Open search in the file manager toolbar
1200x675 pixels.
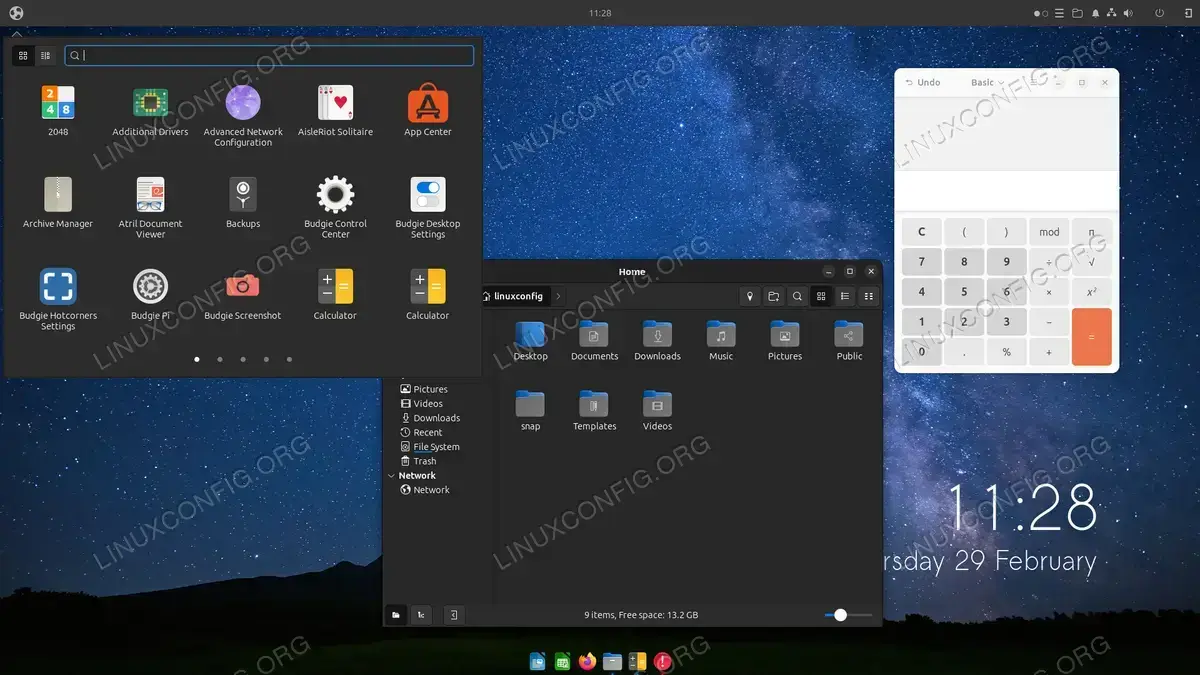797,296
